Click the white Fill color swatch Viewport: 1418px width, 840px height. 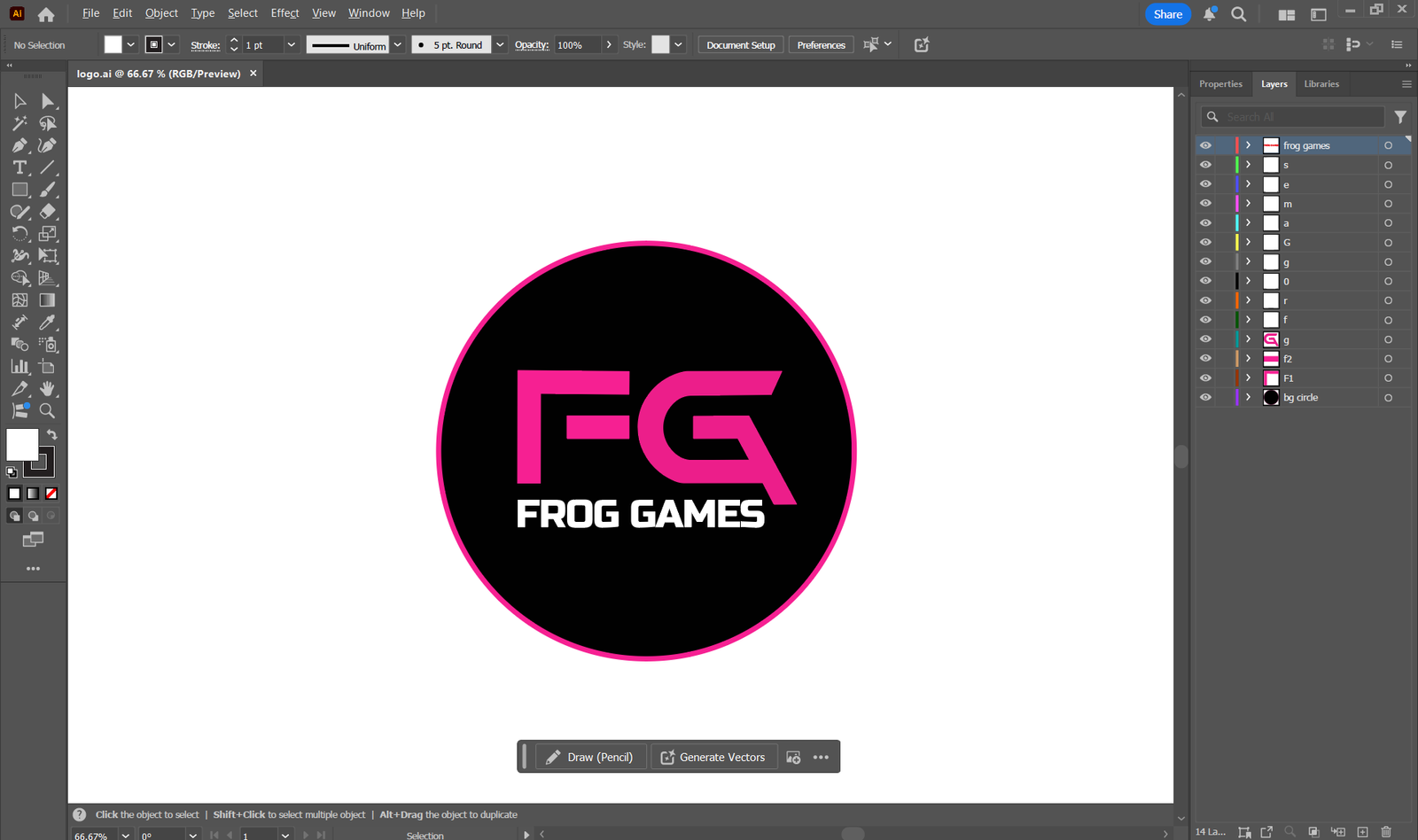pos(22,445)
